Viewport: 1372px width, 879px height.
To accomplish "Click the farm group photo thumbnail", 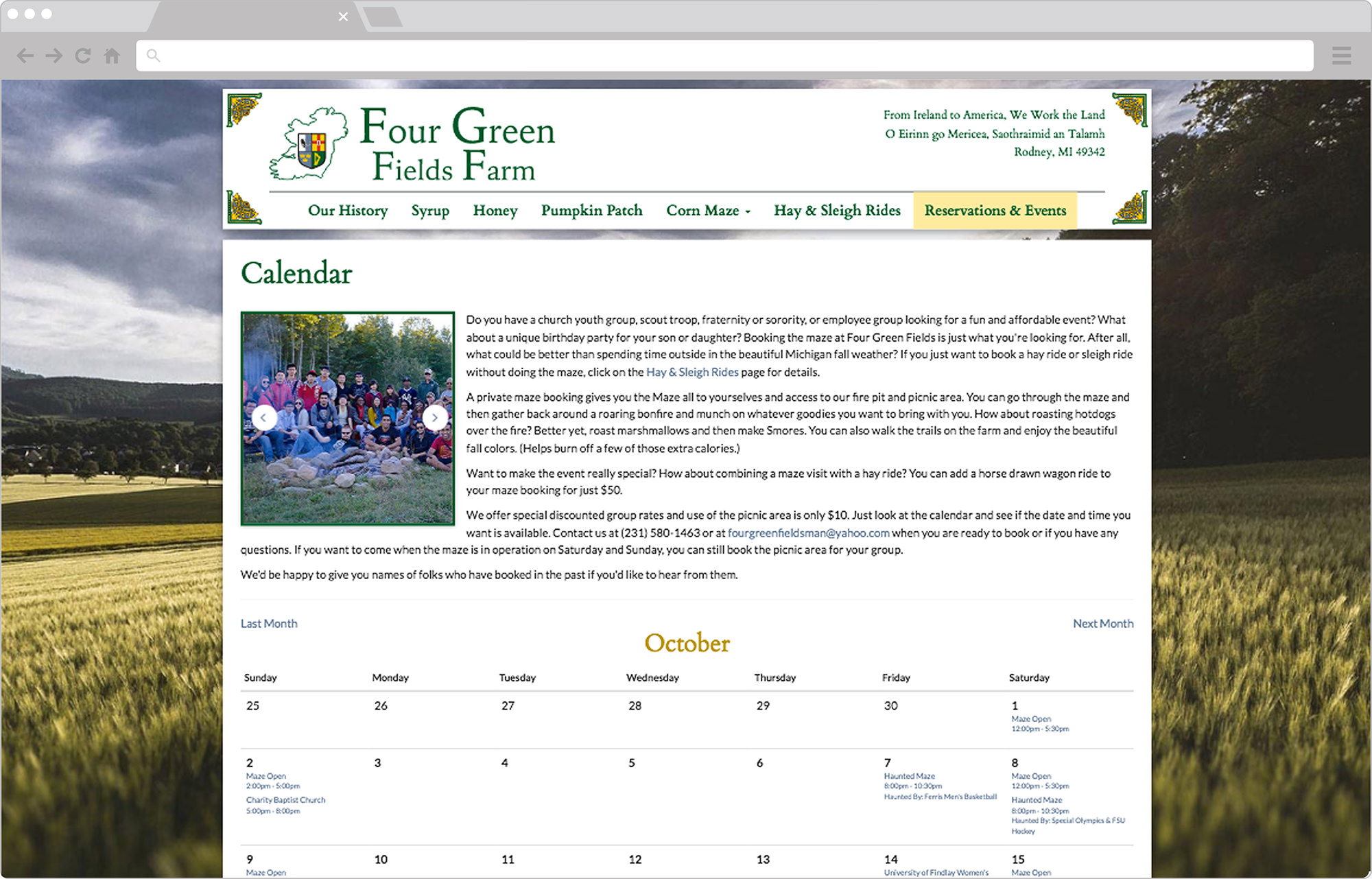I will coord(350,417).
